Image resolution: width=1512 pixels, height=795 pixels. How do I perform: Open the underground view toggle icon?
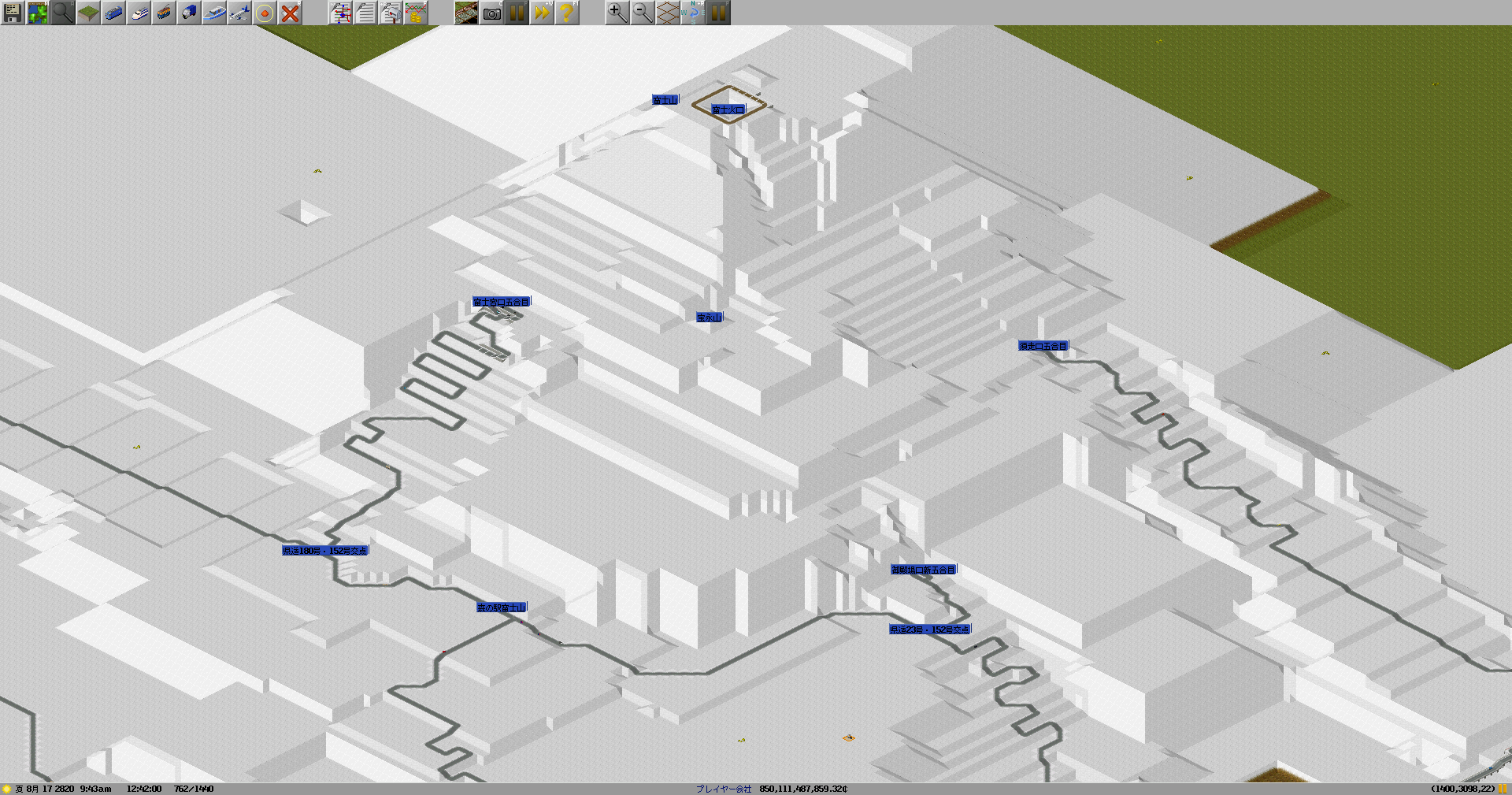click(x=466, y=13)
